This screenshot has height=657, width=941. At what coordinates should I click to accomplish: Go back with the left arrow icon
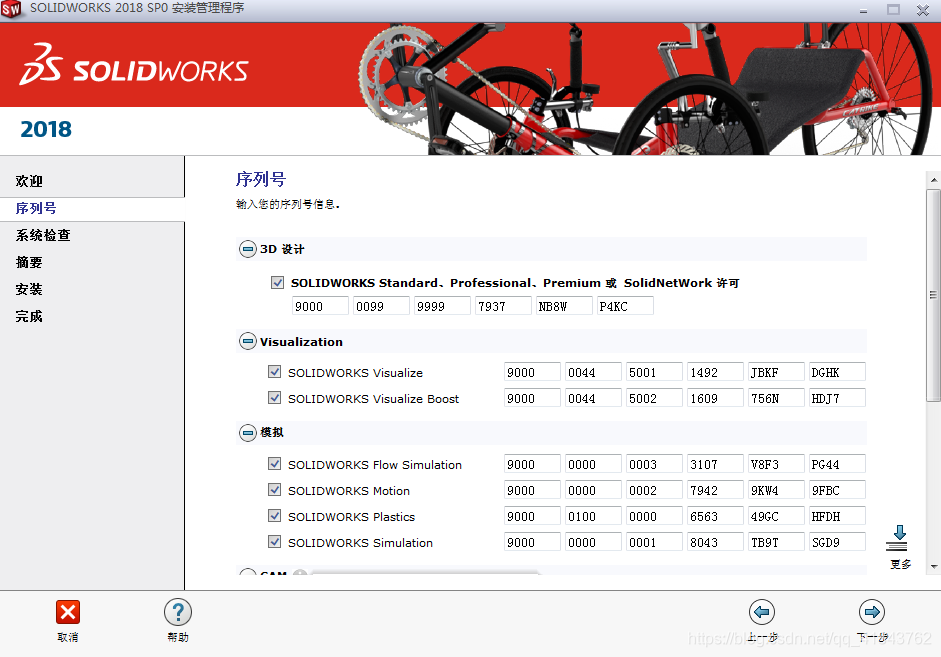point(762,612)
